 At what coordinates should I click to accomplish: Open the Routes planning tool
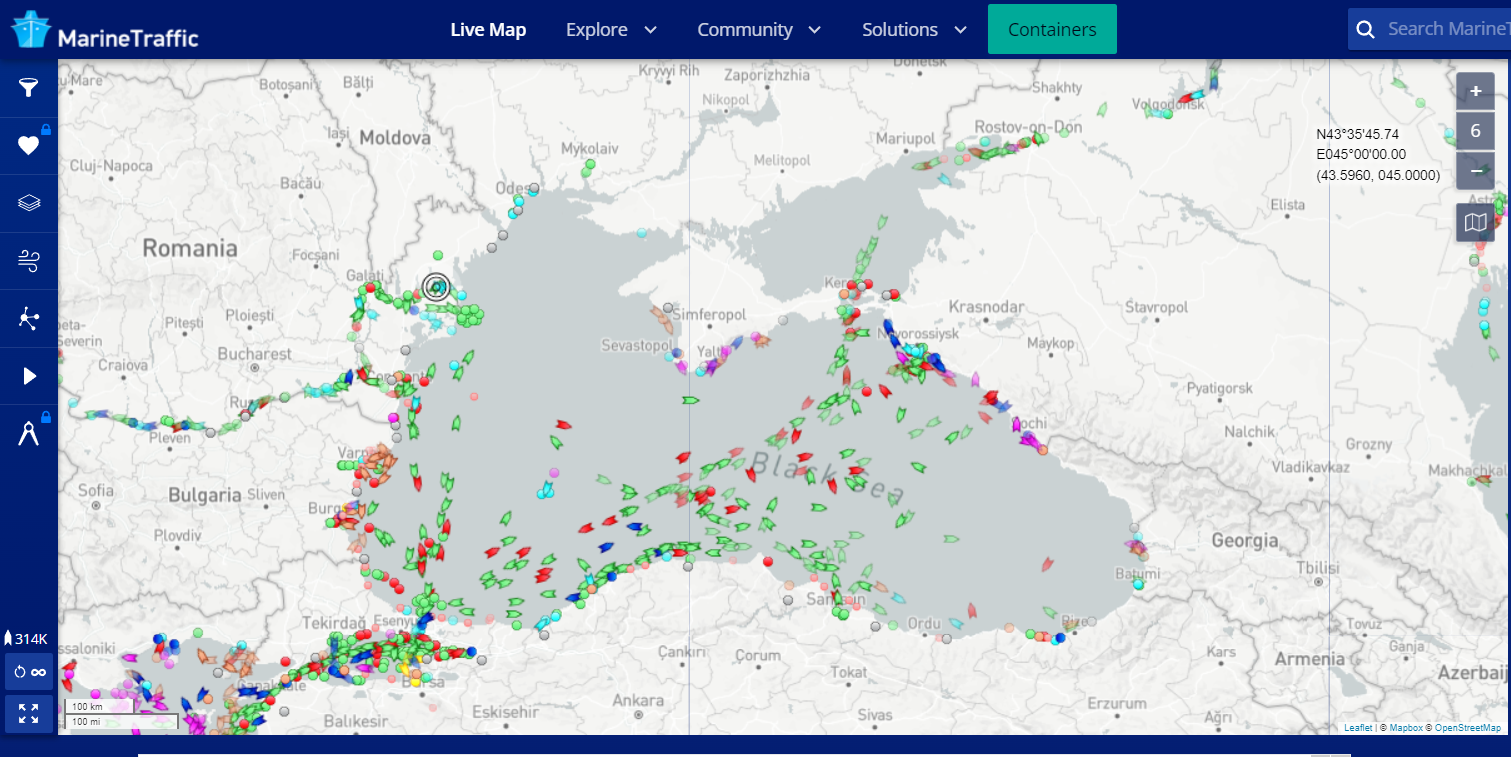point(28,317)
